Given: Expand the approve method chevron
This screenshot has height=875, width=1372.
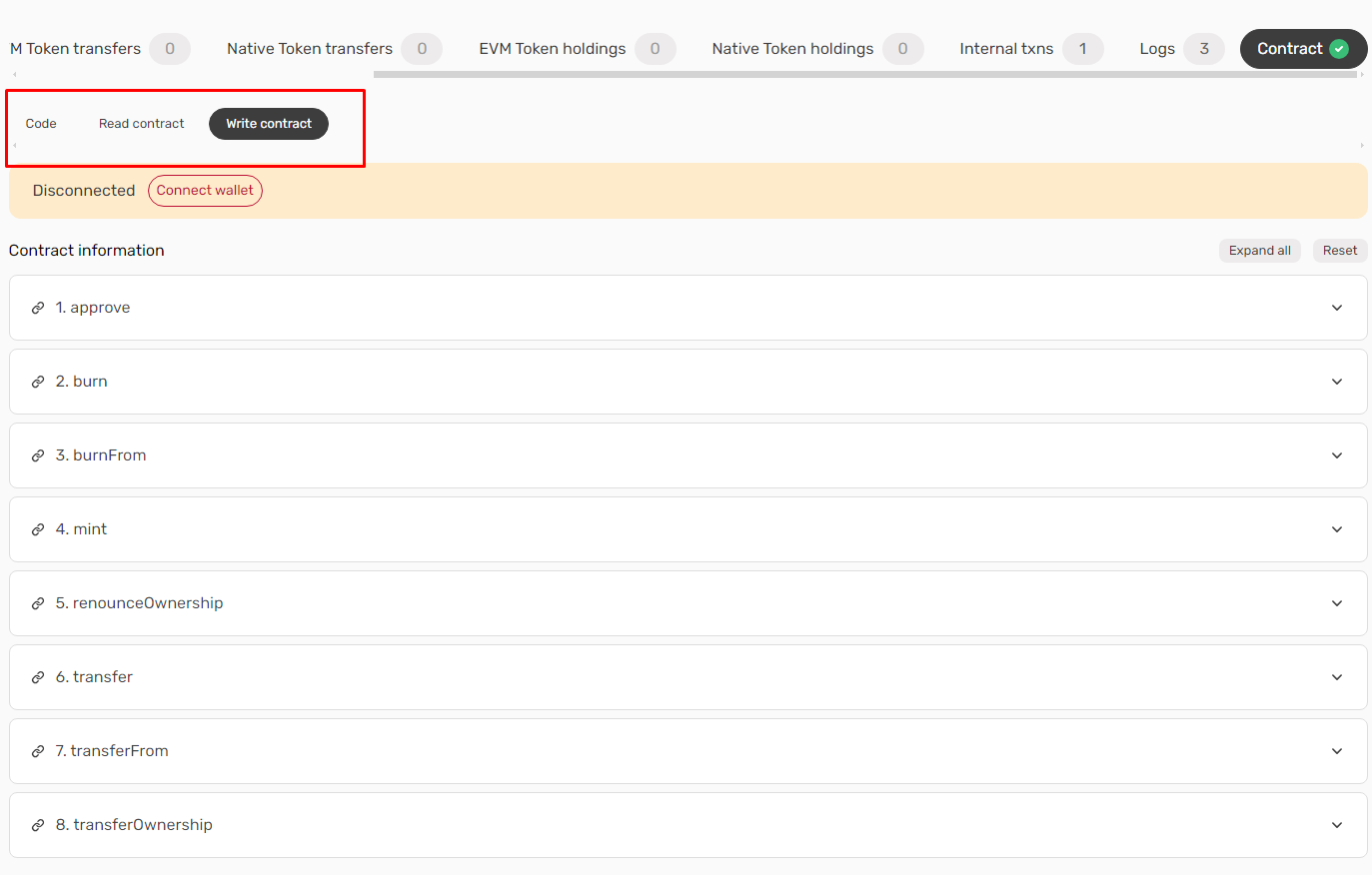Looking at the screenshot, I should coord(1337,308).
